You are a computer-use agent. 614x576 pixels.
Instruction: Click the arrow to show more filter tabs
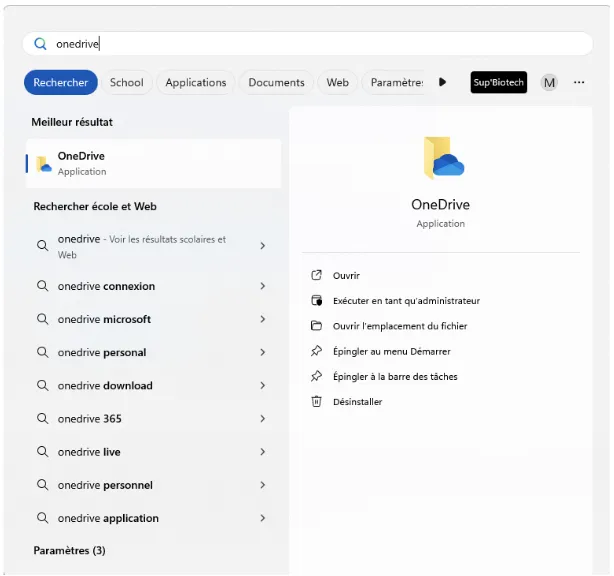442,82
